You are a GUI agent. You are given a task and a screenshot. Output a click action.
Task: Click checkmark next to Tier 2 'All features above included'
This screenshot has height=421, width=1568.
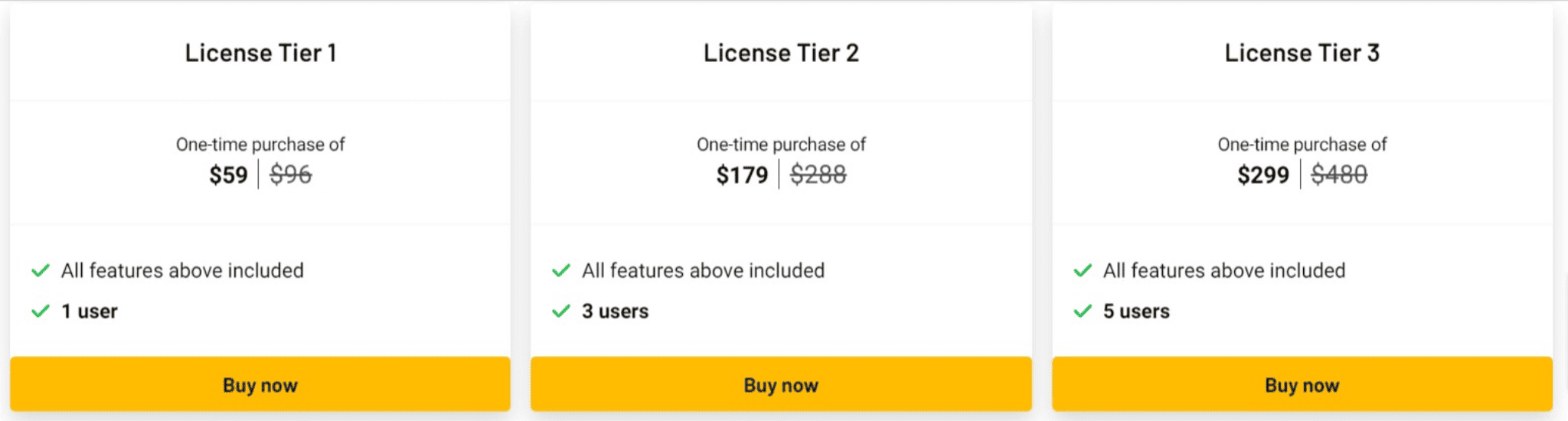pos(561,270)
